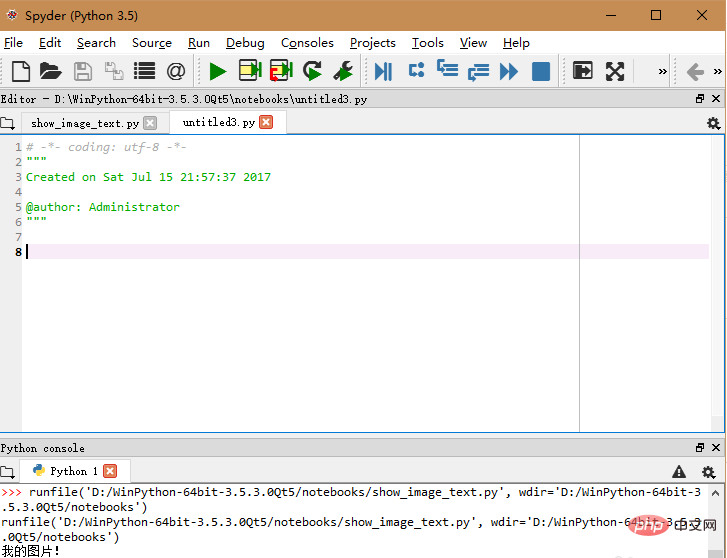
Task: Click line number 7 in the gutter
Action: click(19, 237)
